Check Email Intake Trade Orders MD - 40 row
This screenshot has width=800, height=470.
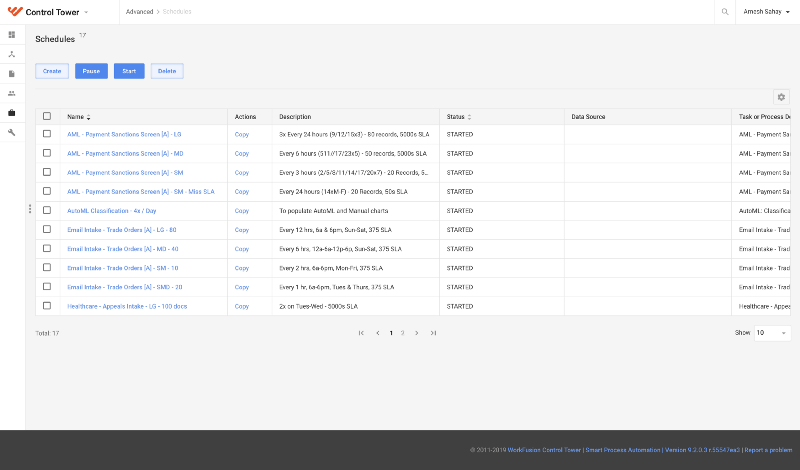coord(47,249)
